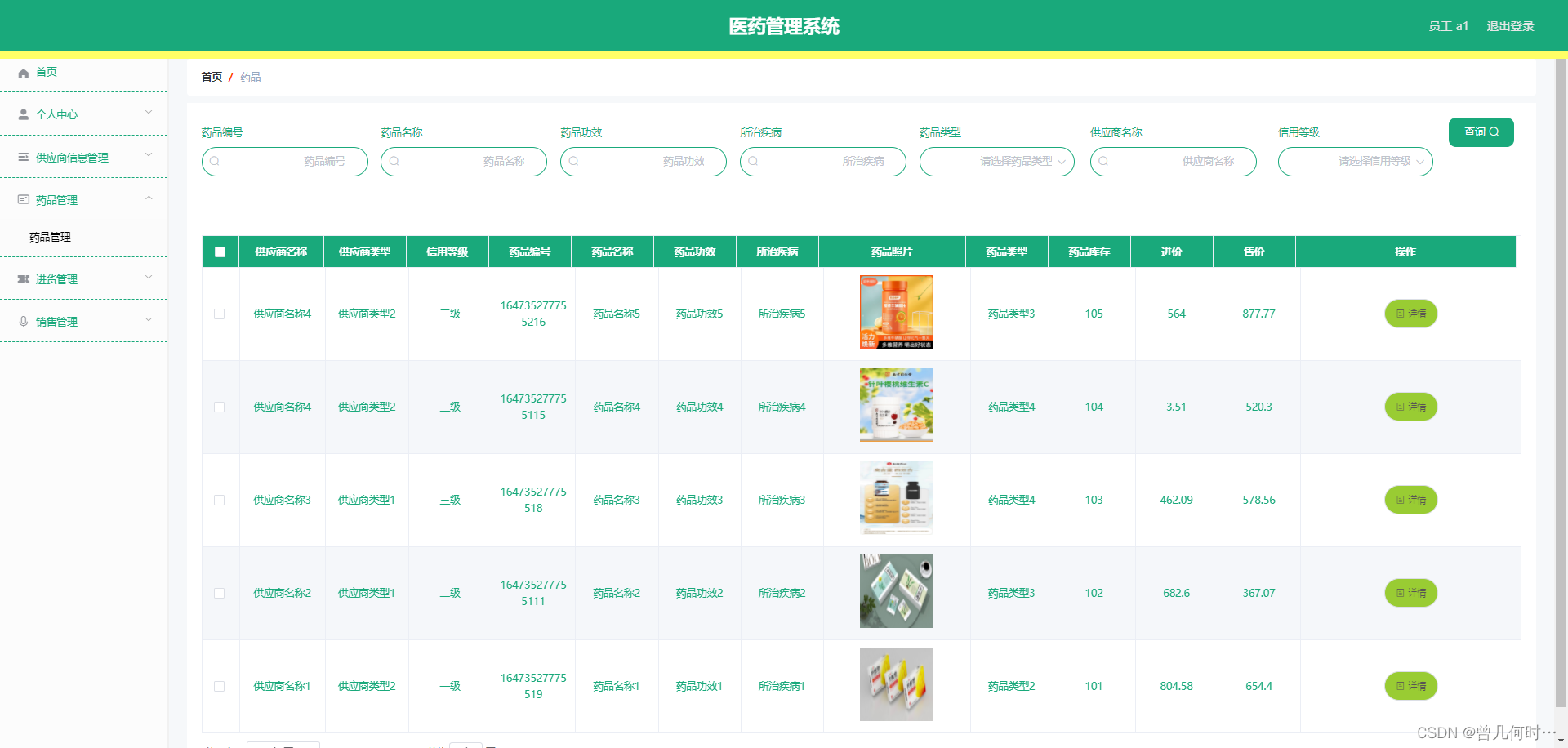Open the 药品名称2 product photo
This screenshot has width=1568, height=748.
[x=897, y=591]
